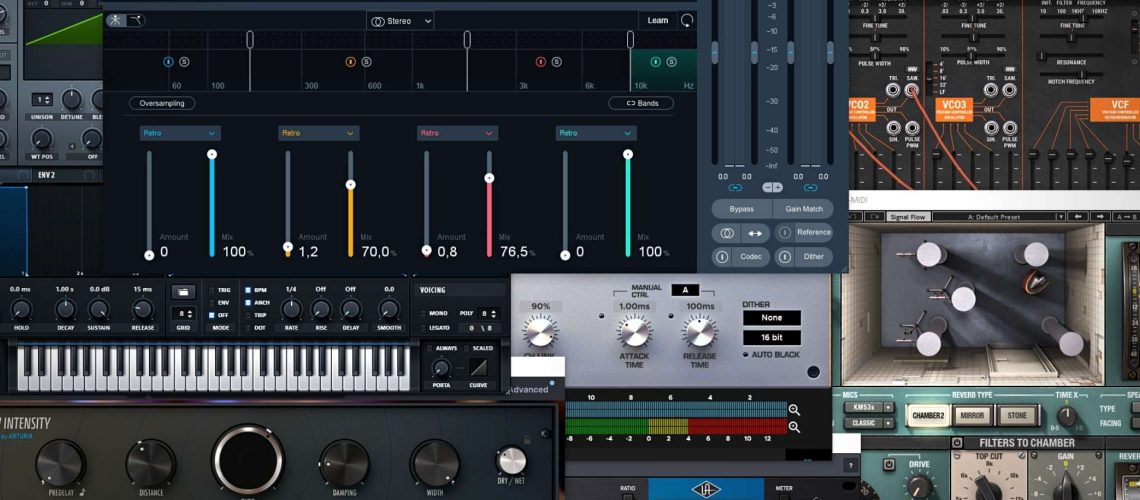
Task: Click the CURVE shape thumbnail
Action: pyautogui.click(x=479, y=368)
